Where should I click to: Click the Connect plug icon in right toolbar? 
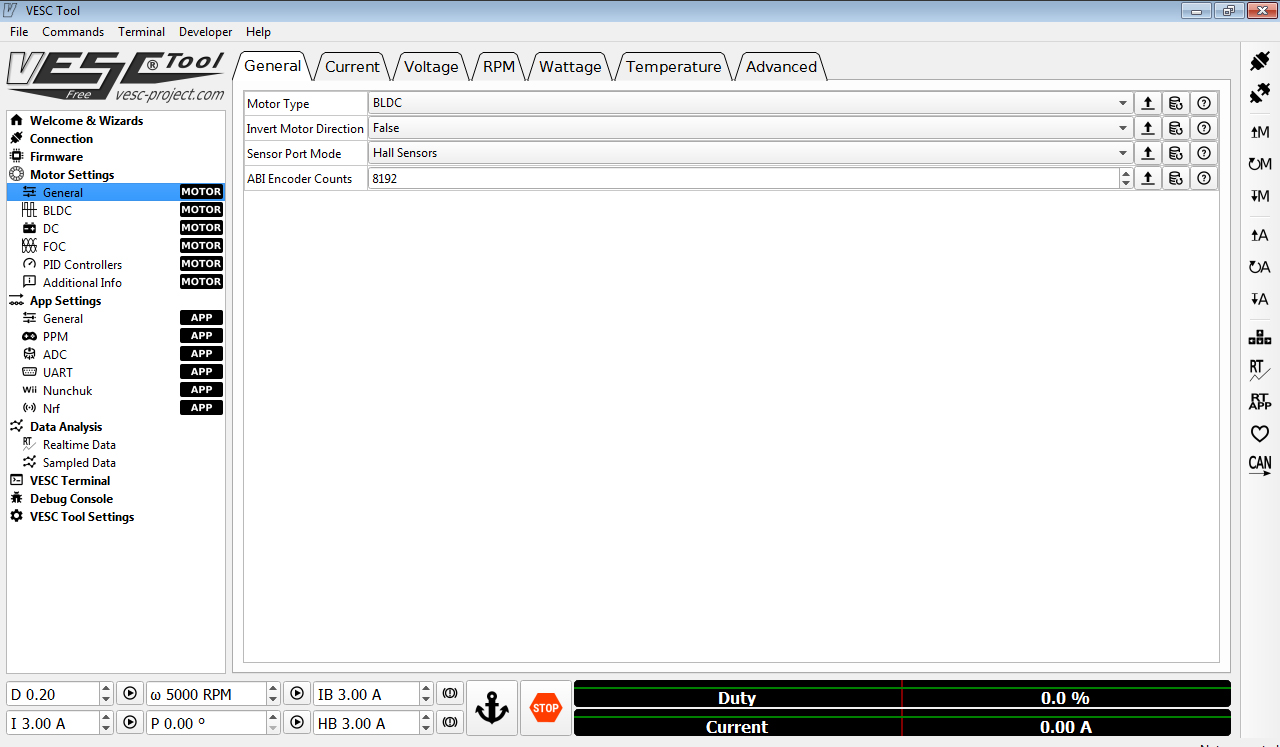[x=1260, y=61]
